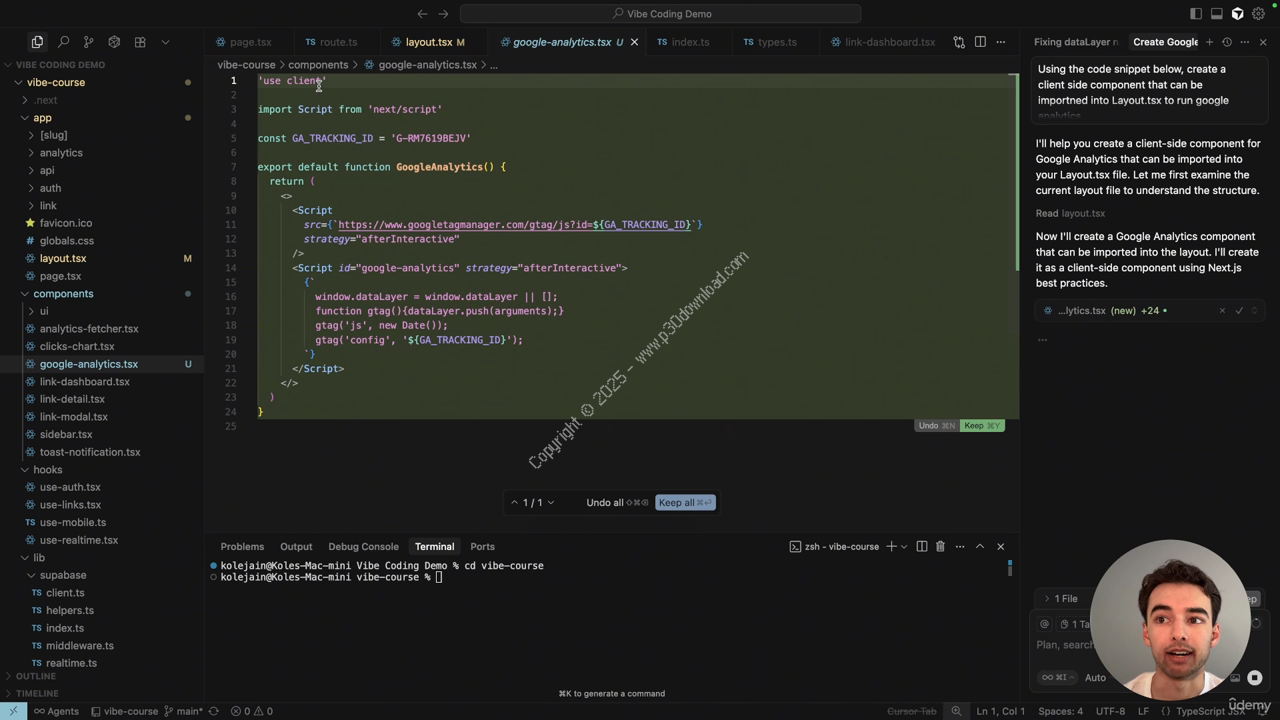Kill terminal with the trash icon
The width and height of the screenshot is (1280, 720).
click(x=940, y=546)
